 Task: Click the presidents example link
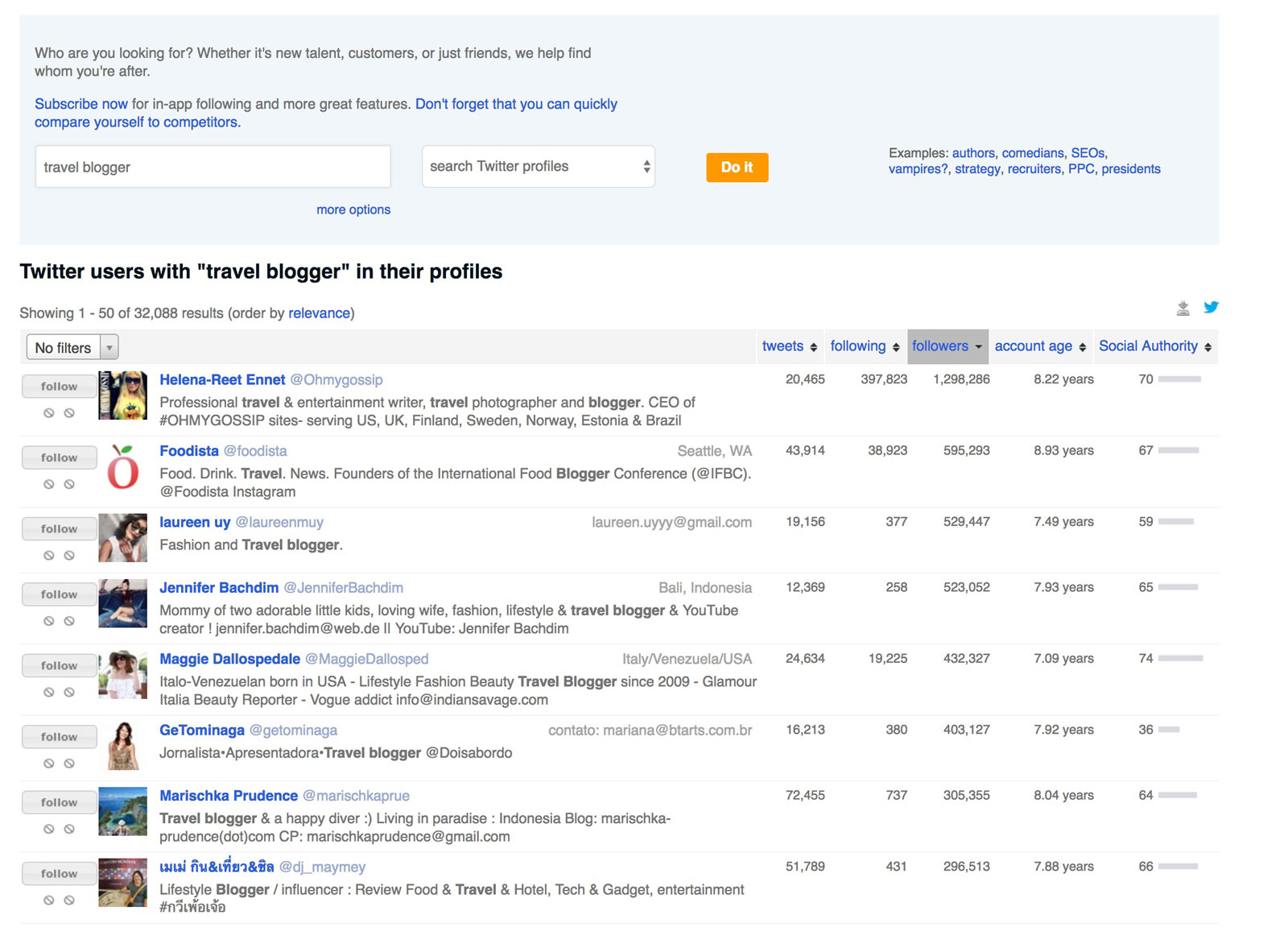point(1131,169)
